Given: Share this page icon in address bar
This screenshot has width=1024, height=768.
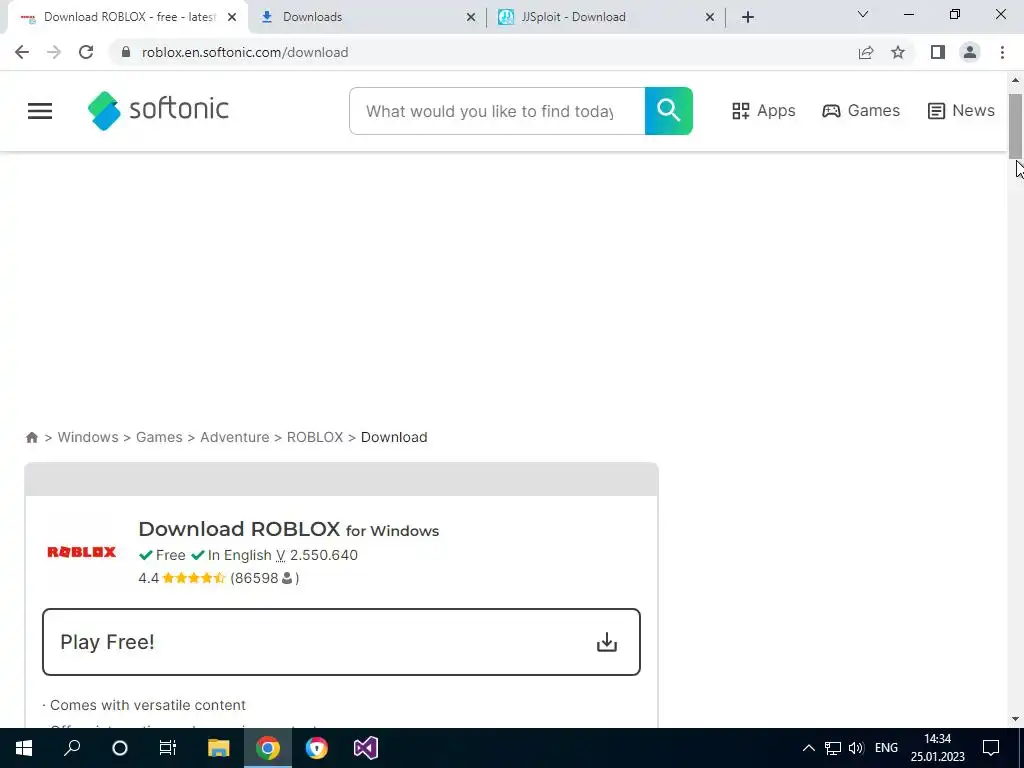Looking at the screenshot, I should [866, 52].
